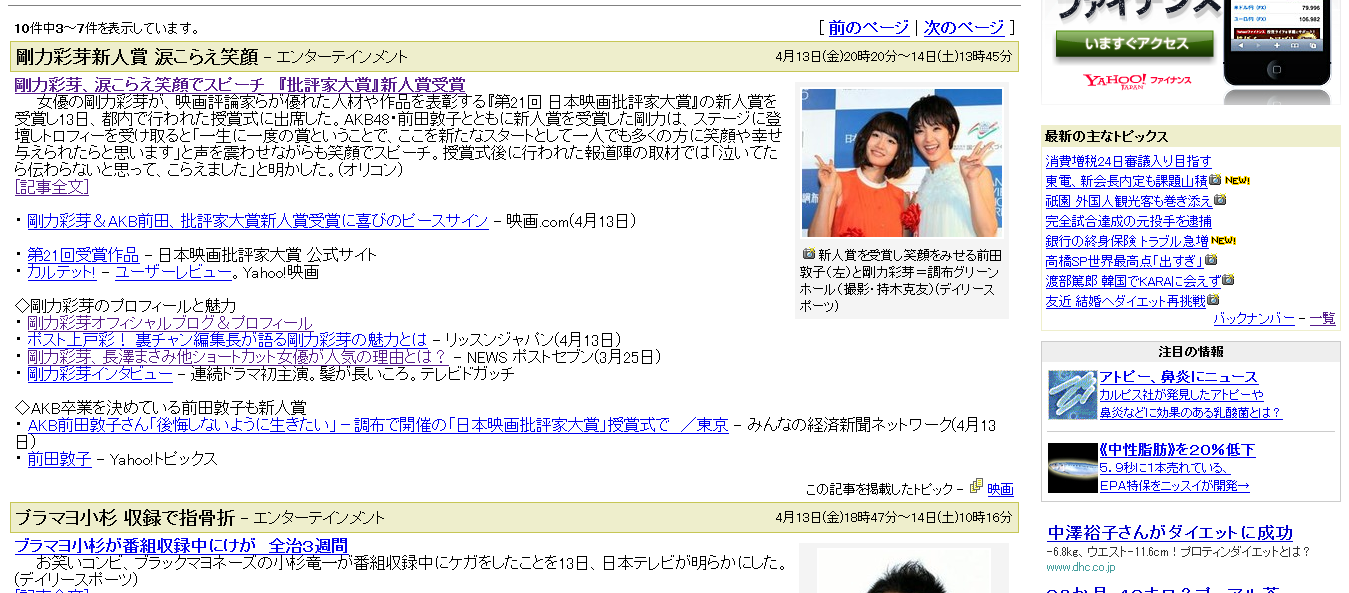Image resolution: width=1349 pixels, height=593 pixels.
Task: Open the 映画 topic link
Action: click(x=1000, y=489)
